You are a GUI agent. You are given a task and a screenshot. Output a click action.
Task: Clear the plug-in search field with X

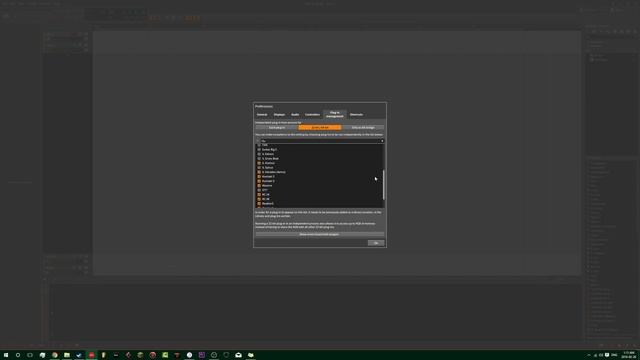[x=382, y=141]
